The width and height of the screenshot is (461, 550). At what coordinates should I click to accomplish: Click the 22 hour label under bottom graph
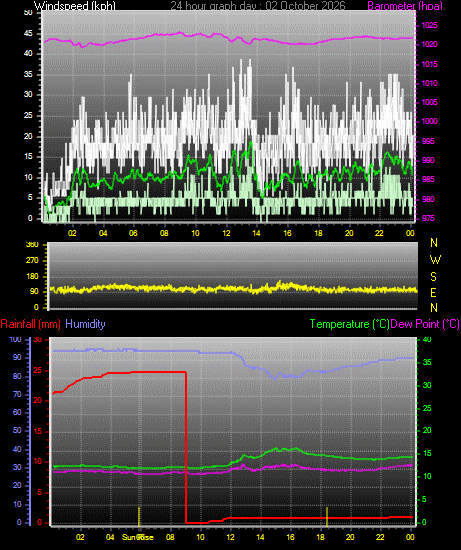pos(380,537)
